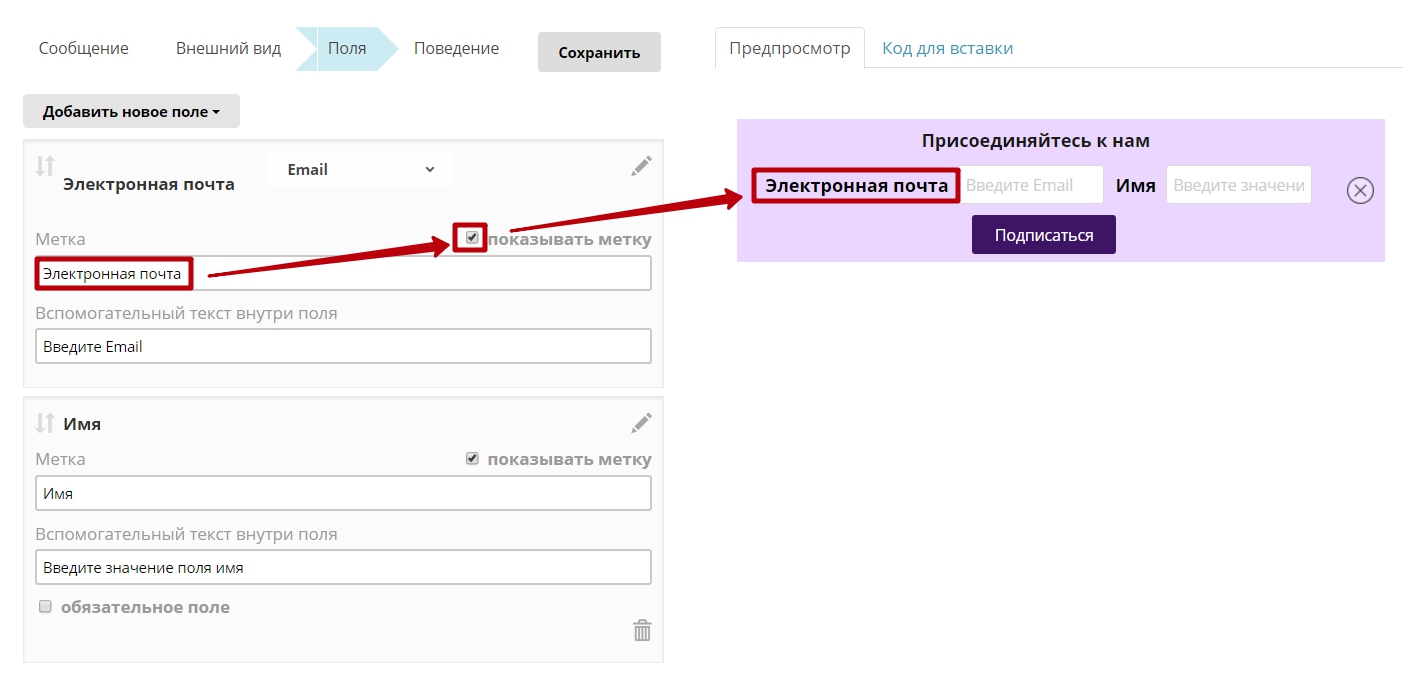Screen dimensions: 1403x676
Task: Click reorder arrows icon next to Имя
Action: 44,423
